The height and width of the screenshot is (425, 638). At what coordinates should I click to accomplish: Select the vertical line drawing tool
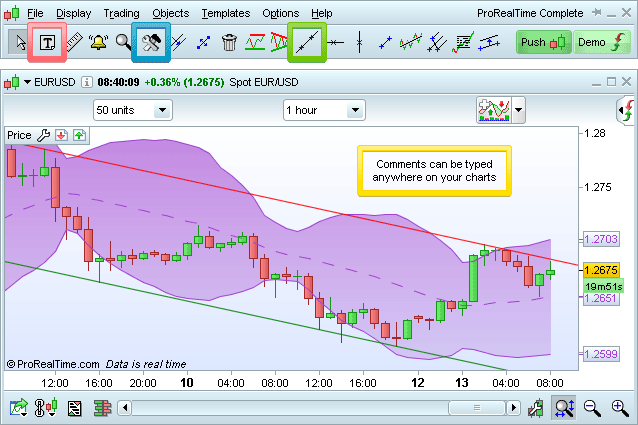pos(359,42)
